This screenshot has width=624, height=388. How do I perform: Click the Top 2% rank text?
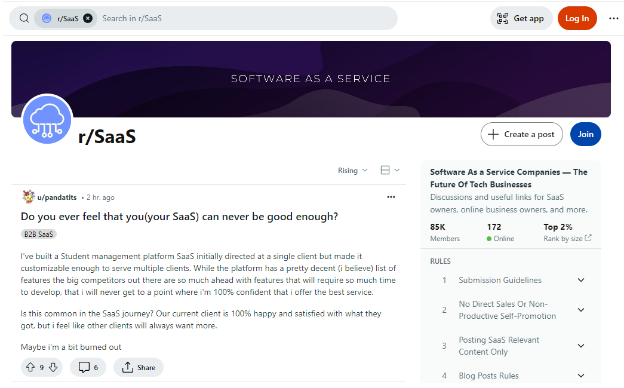[x=558, y=227]
